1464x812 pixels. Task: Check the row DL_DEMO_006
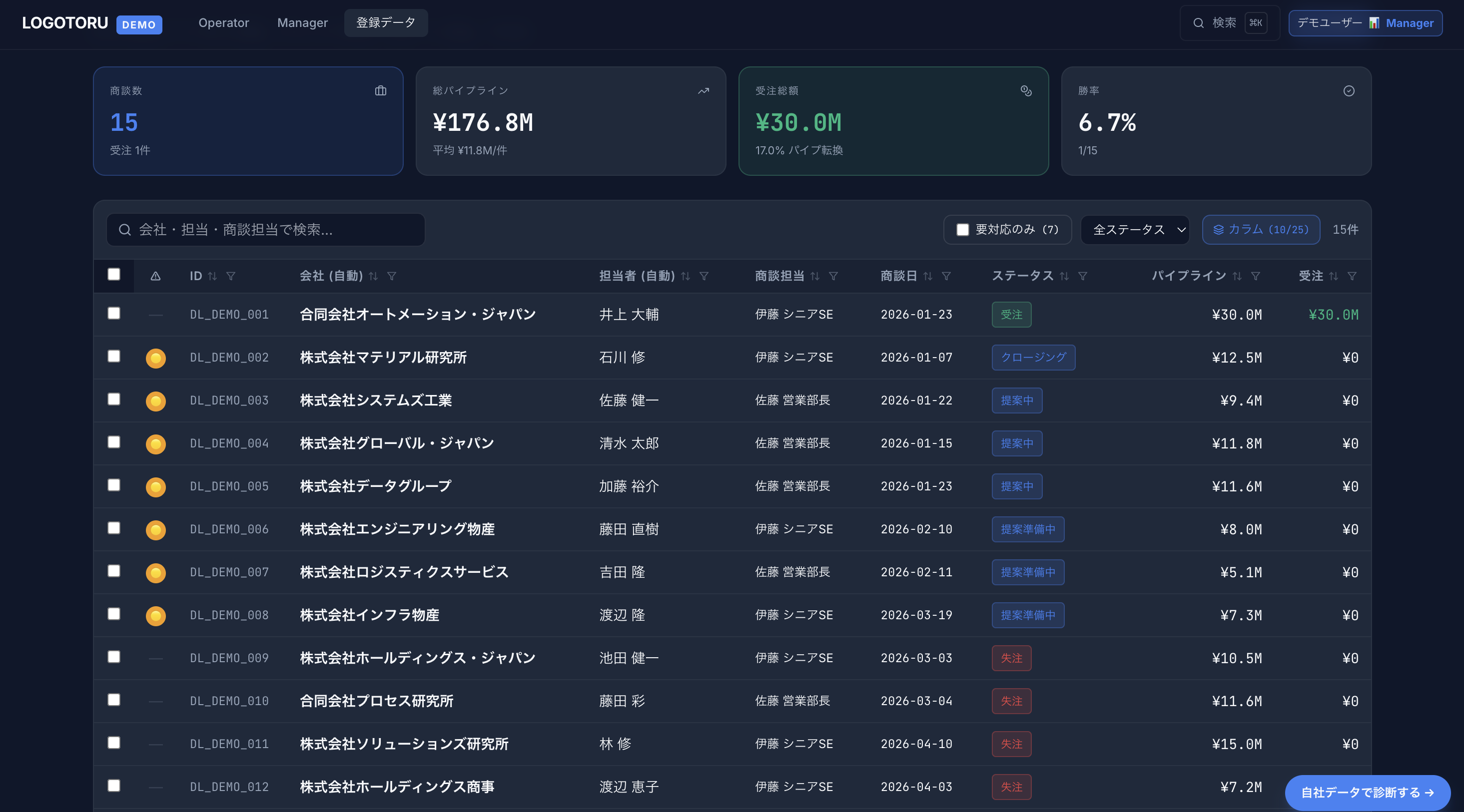(x=113, y=528)
